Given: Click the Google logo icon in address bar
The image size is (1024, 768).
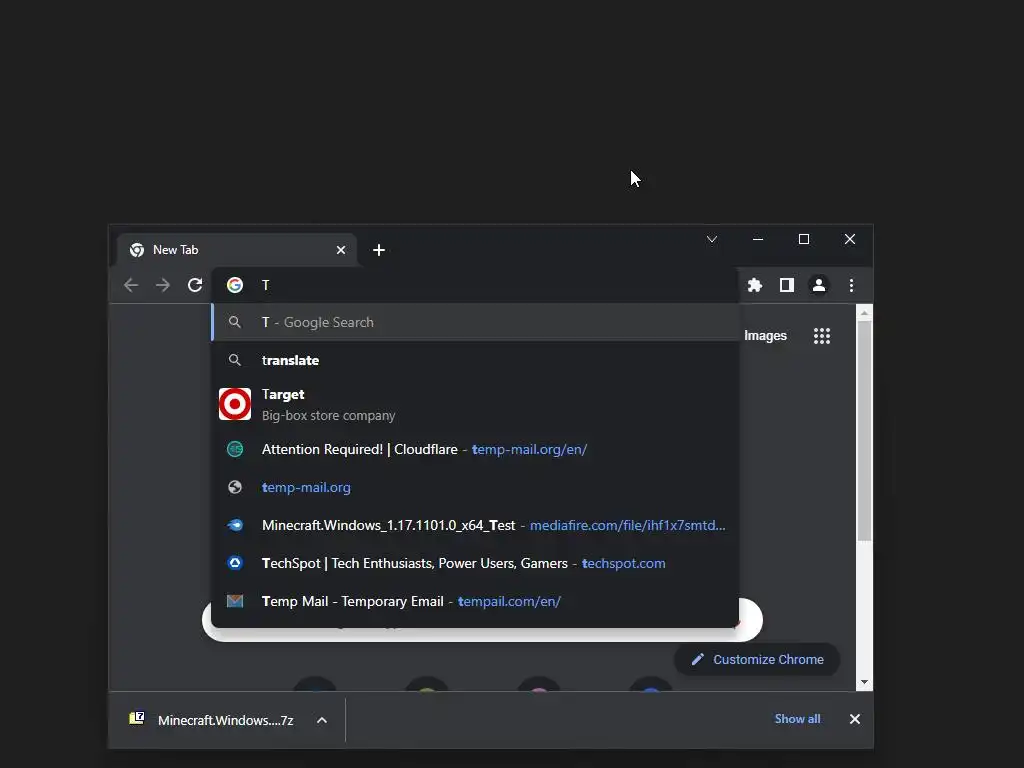Looking at the screenshot, I should coord(235,285).
